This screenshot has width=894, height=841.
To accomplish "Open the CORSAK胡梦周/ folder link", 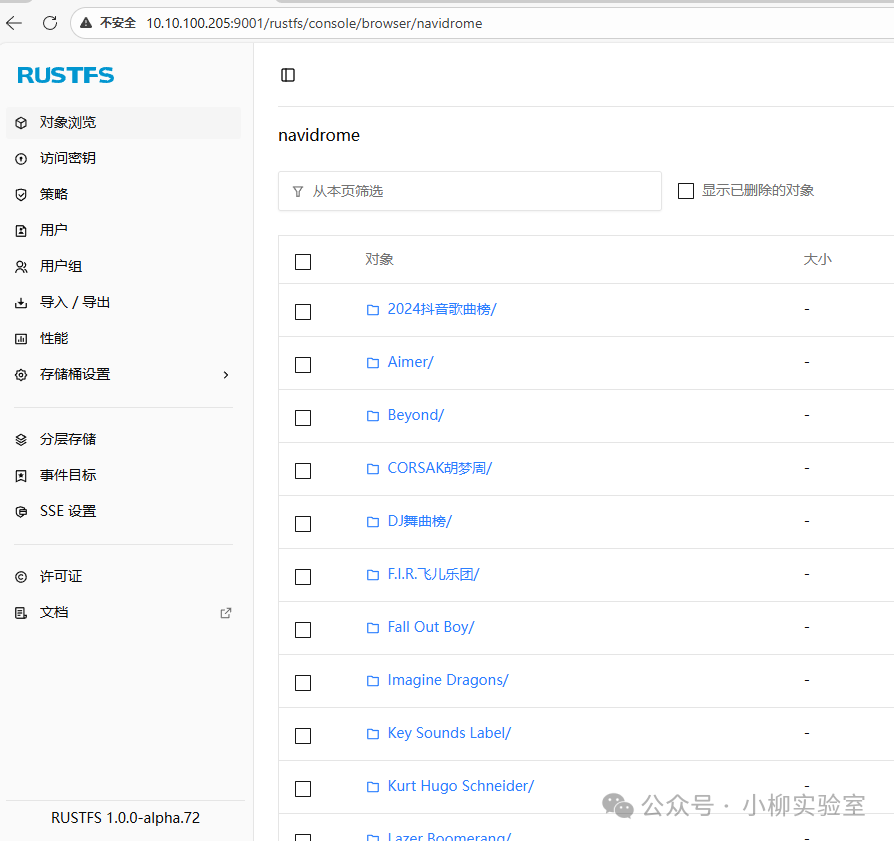I will [440, 469].
